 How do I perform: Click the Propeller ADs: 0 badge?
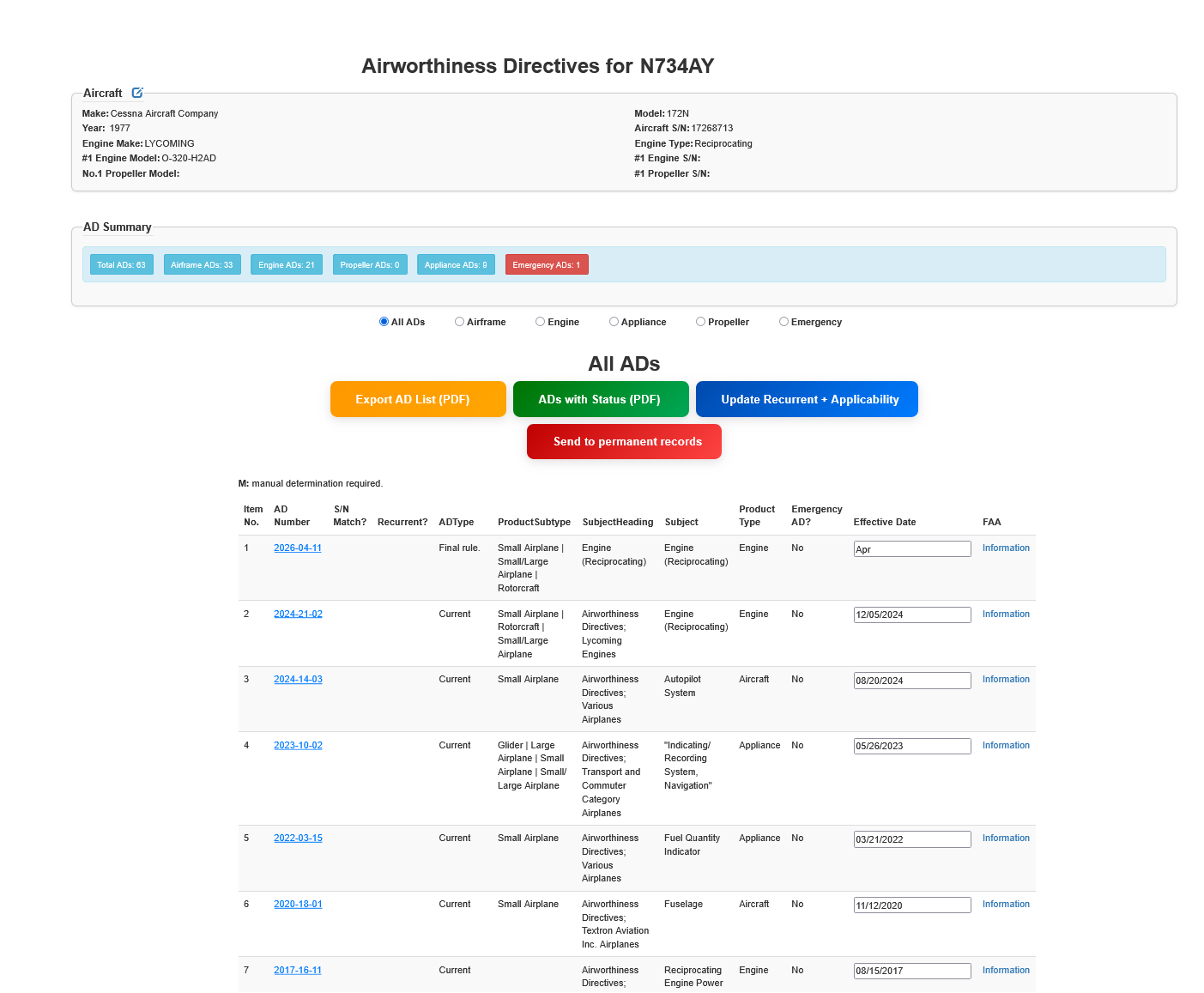coord(370,264)
